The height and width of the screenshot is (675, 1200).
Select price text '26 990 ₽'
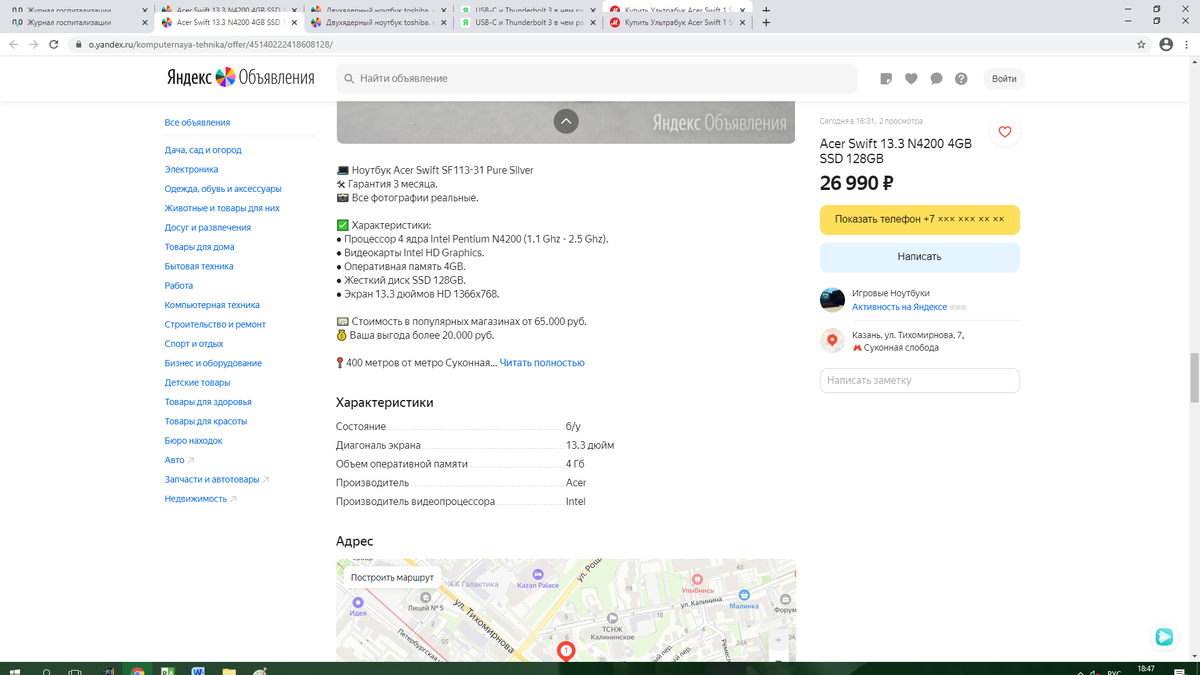click(x=857, y=183)
